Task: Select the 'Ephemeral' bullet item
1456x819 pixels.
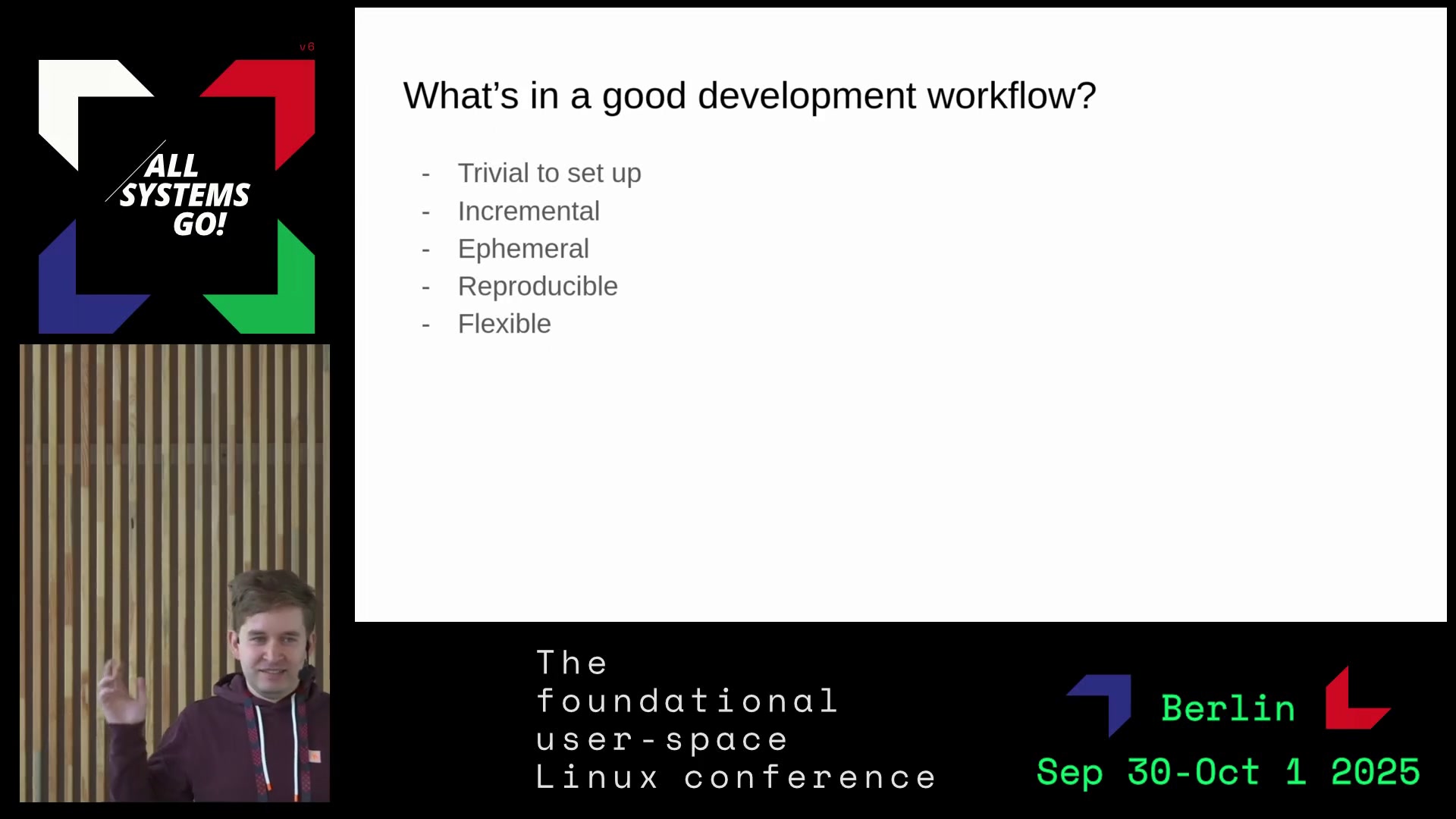Action: coord(523,249)
